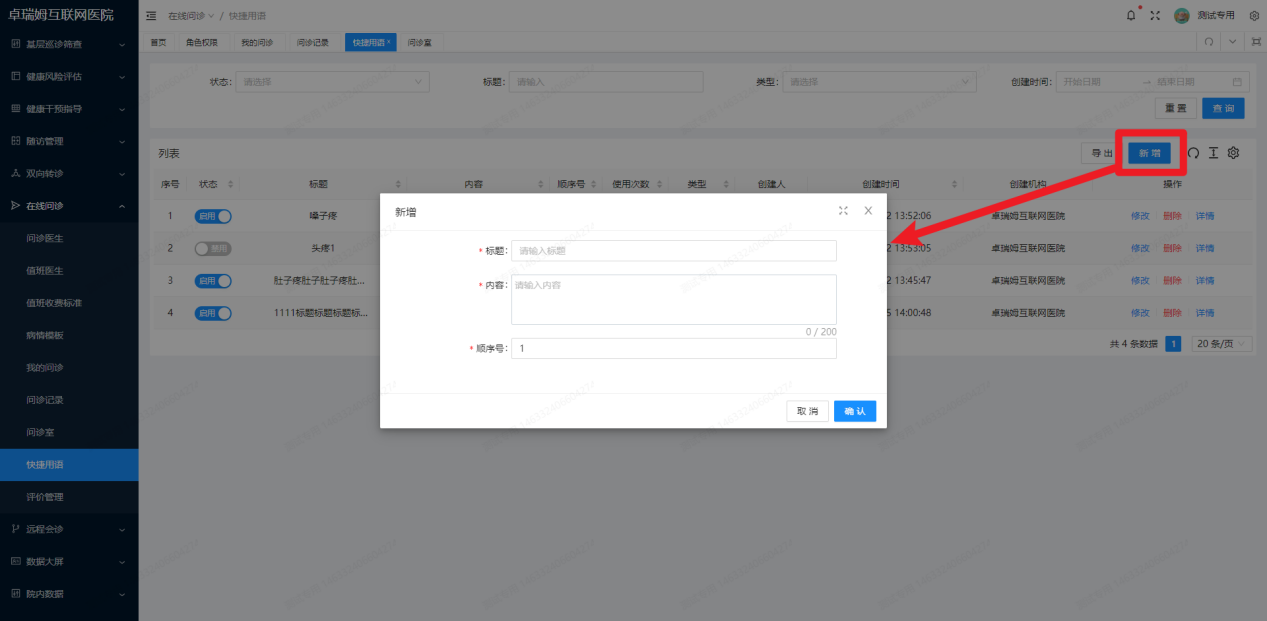Screen dimensions: 1267x621
Task: Click the 取消 button in dialog
Action: pyautogui.click(x=807, y=411)
